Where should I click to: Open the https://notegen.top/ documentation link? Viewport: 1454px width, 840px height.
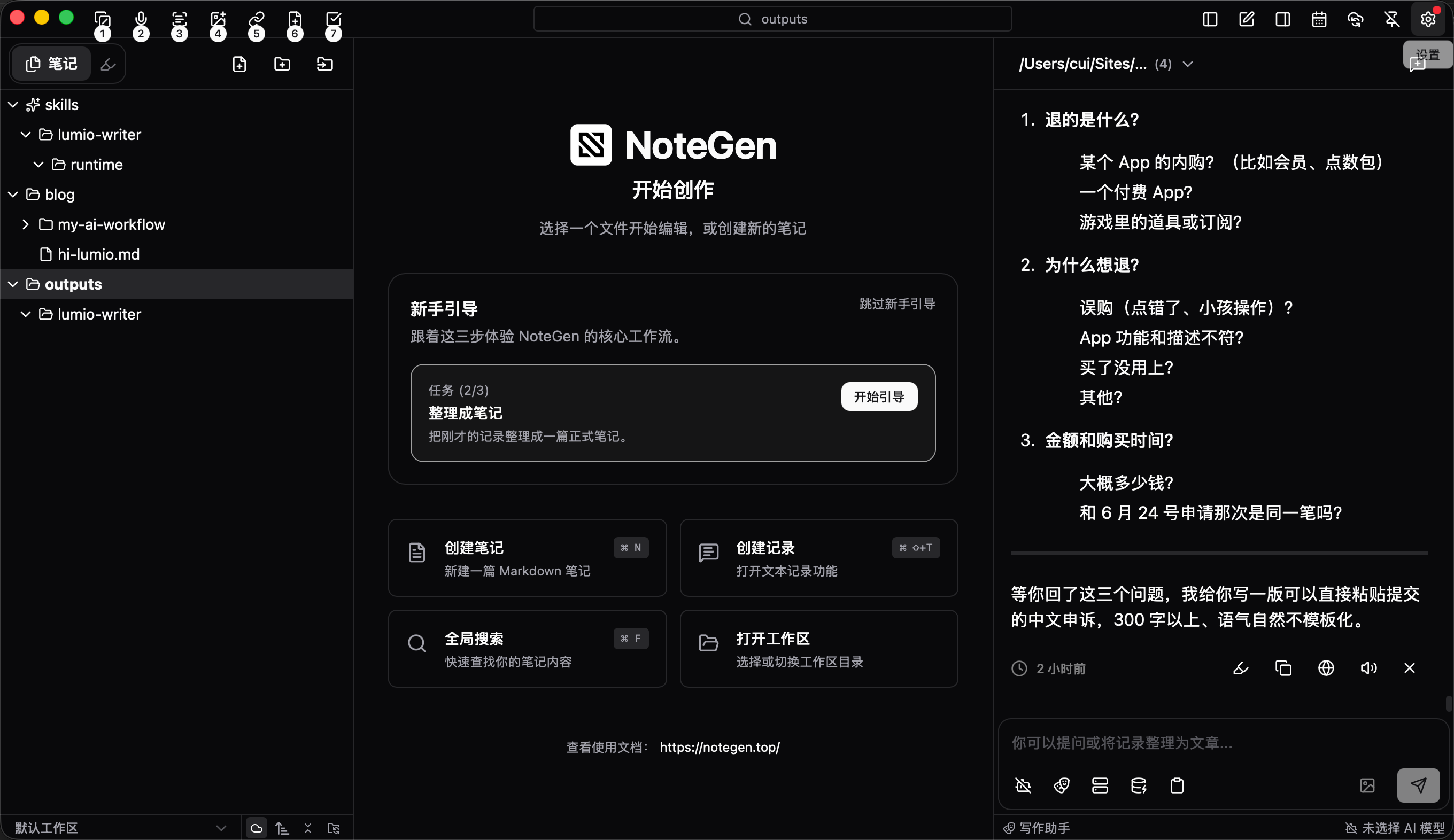coord(720,747)
